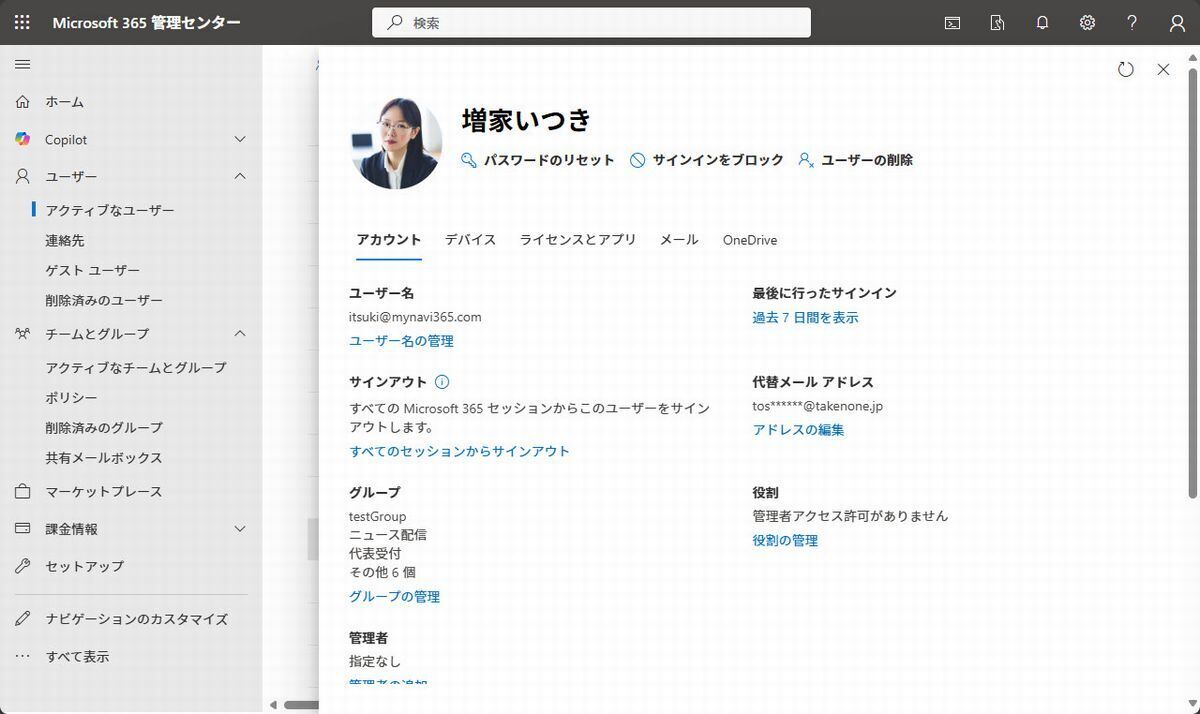Click the testGroup group entry
Screen dimensions: 1200x714
[377, 516]
